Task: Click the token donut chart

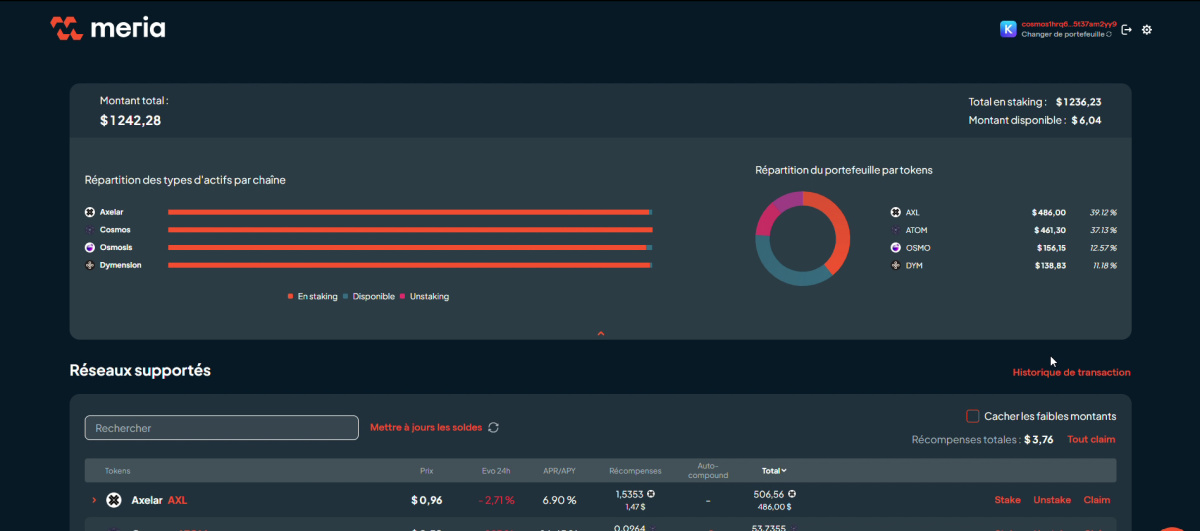Action: pos(803,238)
